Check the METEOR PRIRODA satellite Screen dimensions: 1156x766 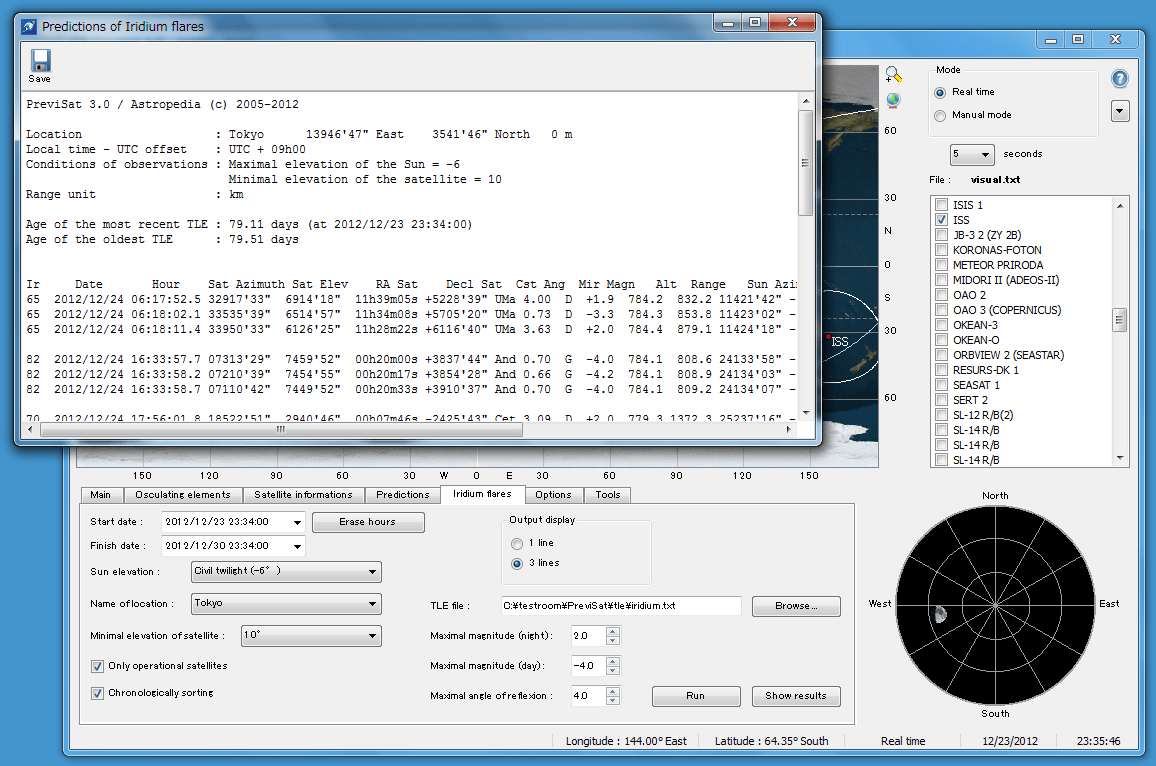[941, 265]
